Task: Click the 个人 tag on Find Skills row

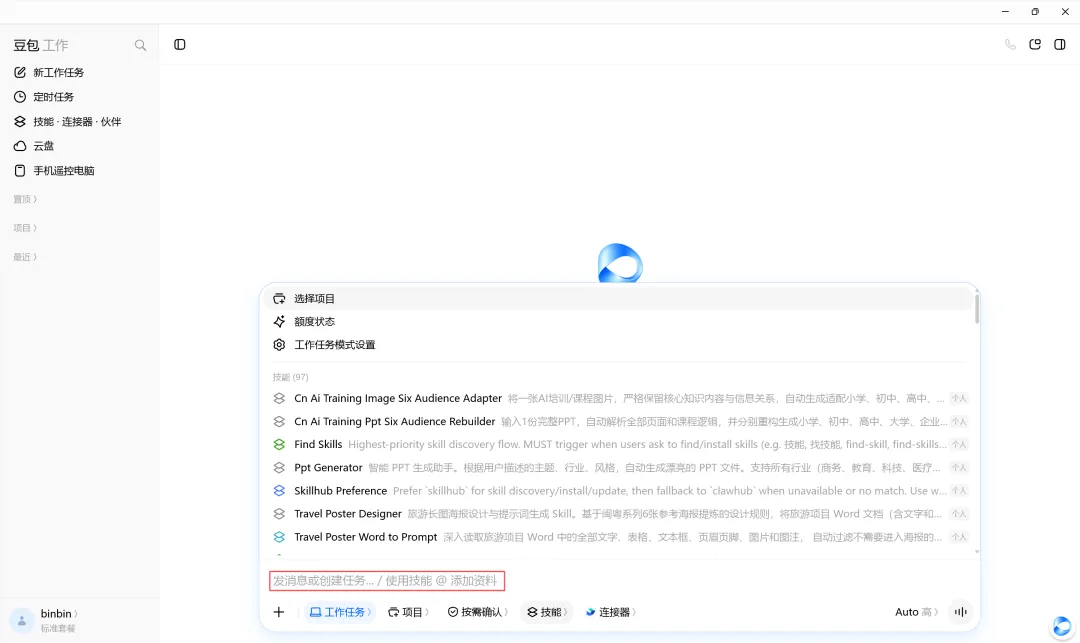Action: pos(959,445)
